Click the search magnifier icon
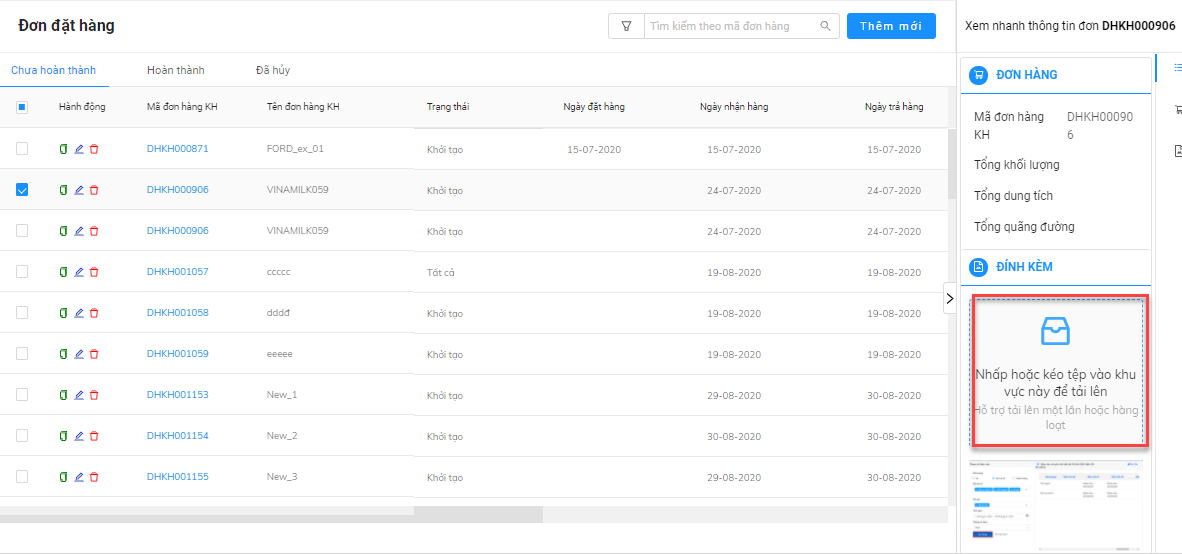Viewport: 1182px width, 554px height. [825, 26]
